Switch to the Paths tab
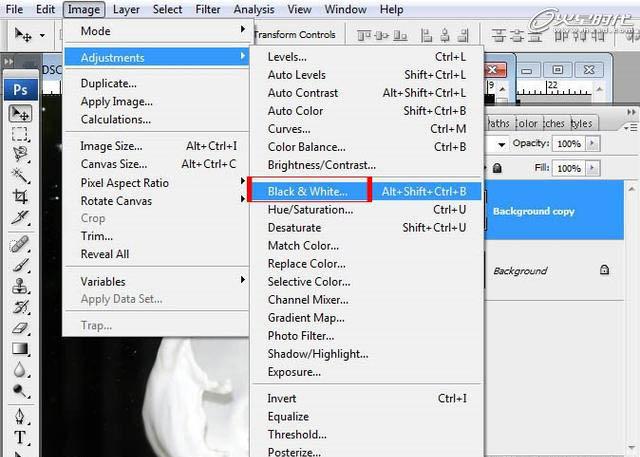The width and height of the screenshot is (640, 457). pos(498,123)
